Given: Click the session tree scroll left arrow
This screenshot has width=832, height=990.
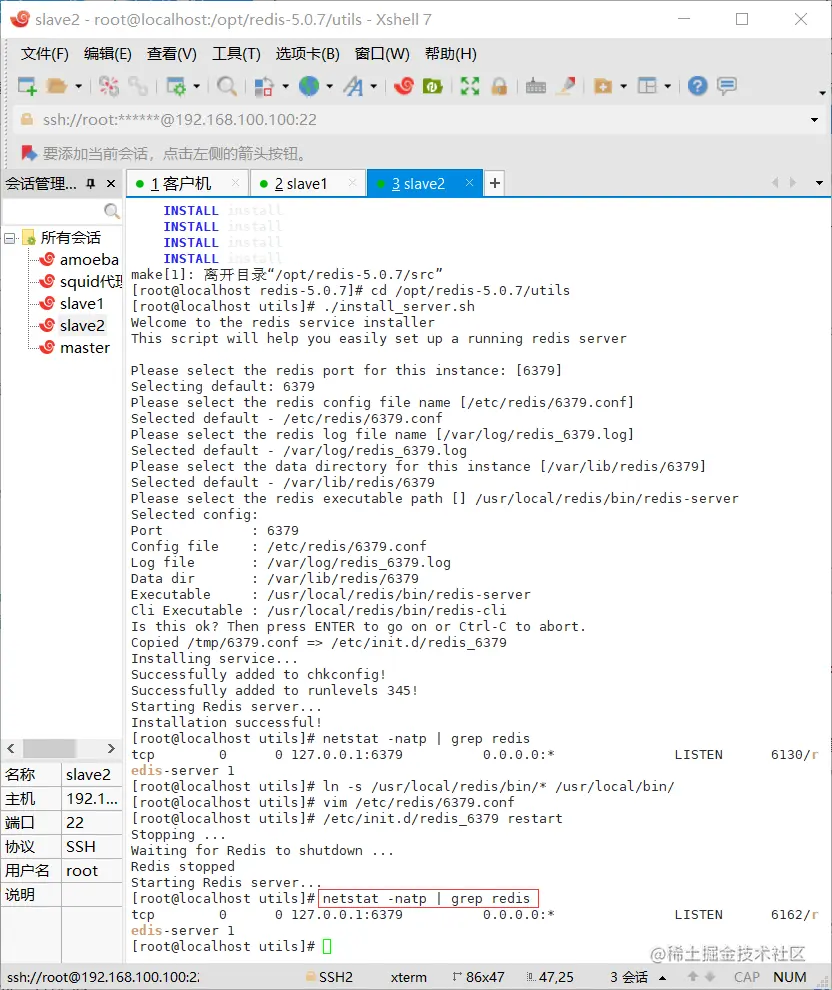Looking at the screenshot, I should pos(11,748).
